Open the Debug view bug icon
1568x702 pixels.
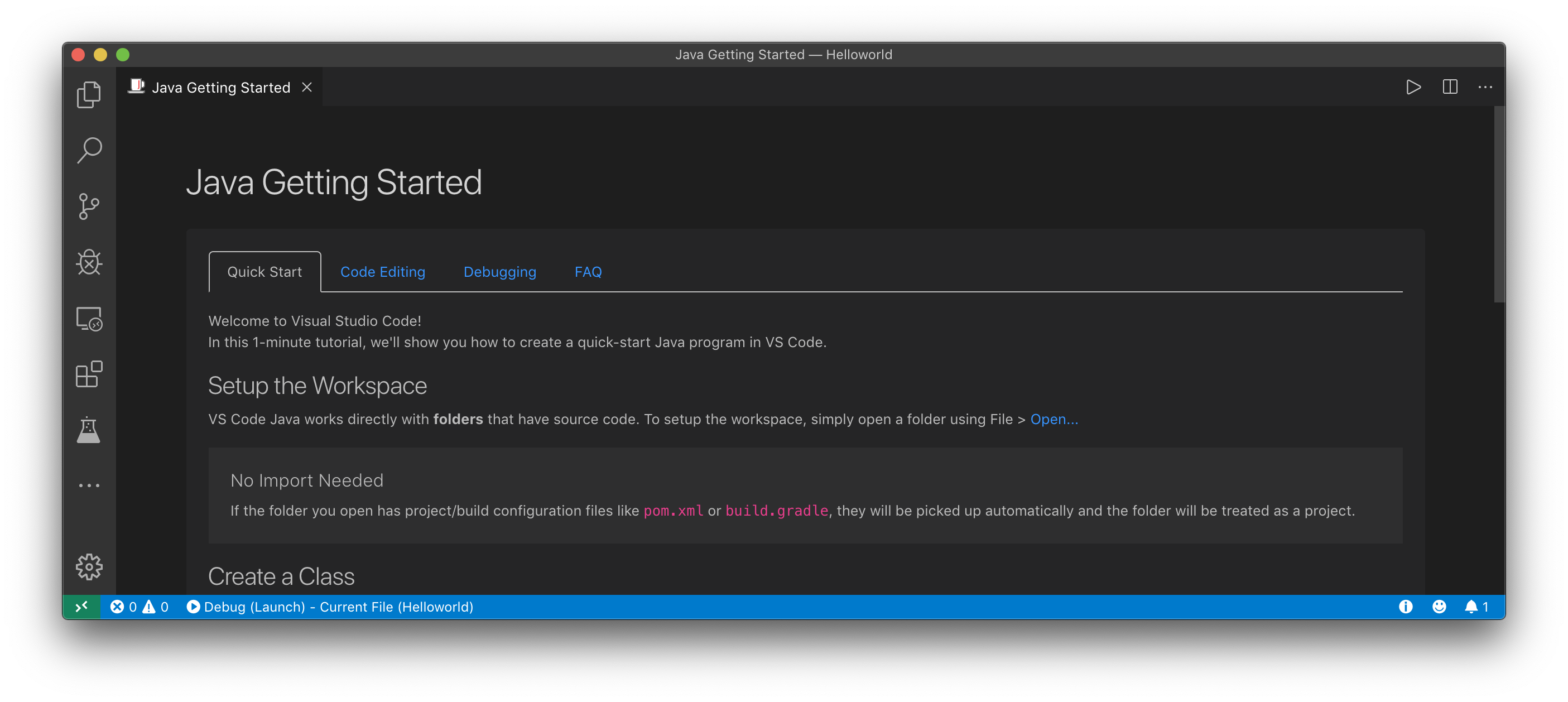pos(89,262)
